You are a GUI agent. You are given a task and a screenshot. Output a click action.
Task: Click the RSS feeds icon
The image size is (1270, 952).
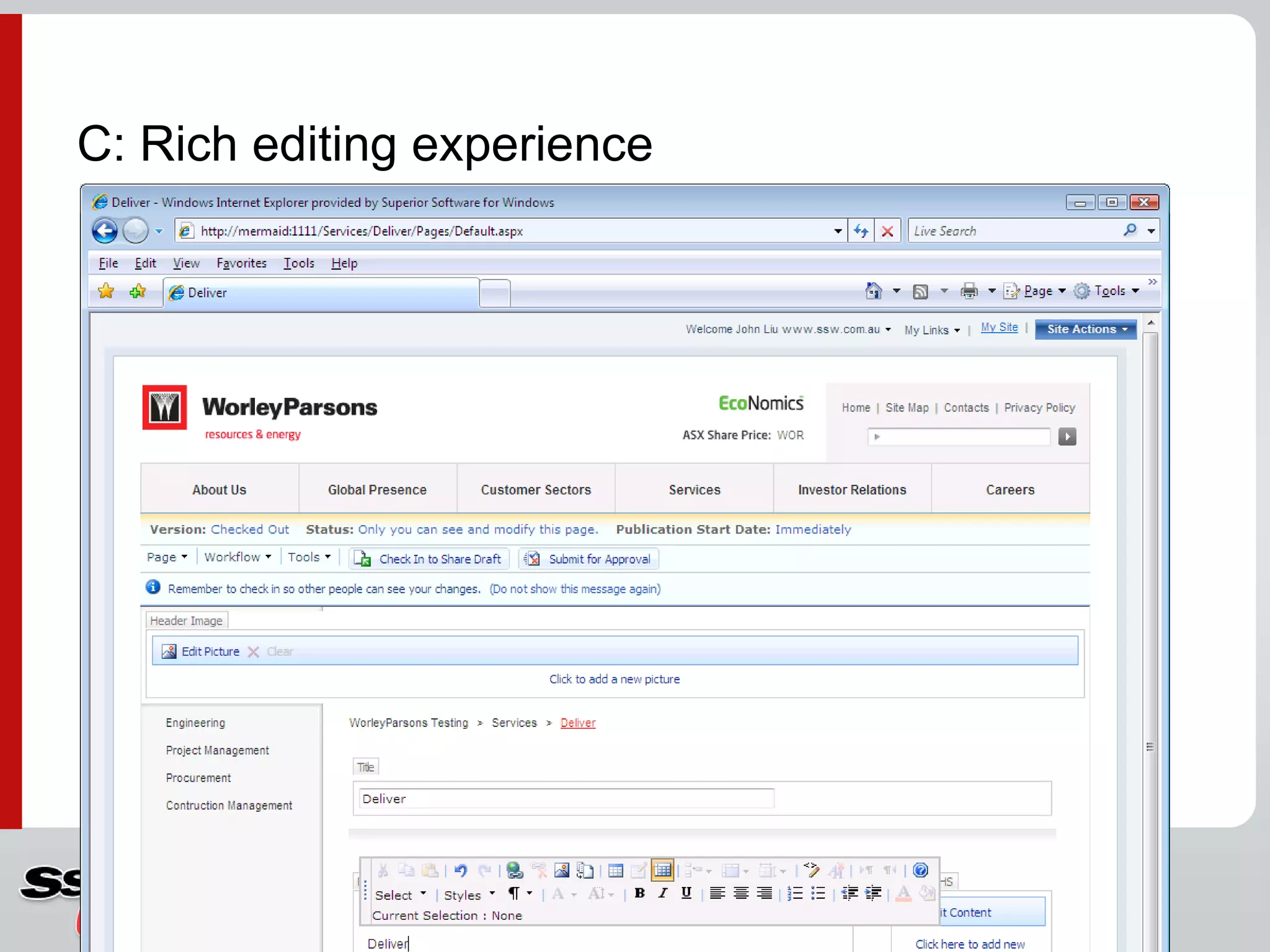[x=920, y=291]
